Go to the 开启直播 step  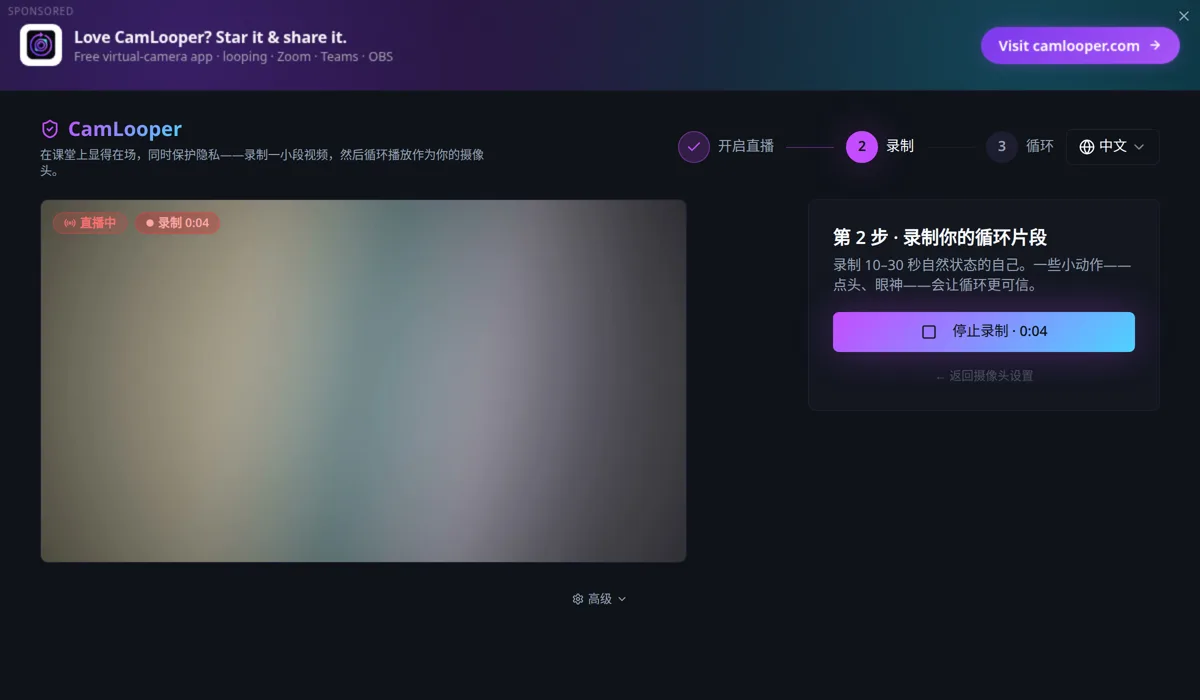pos(746,146)
